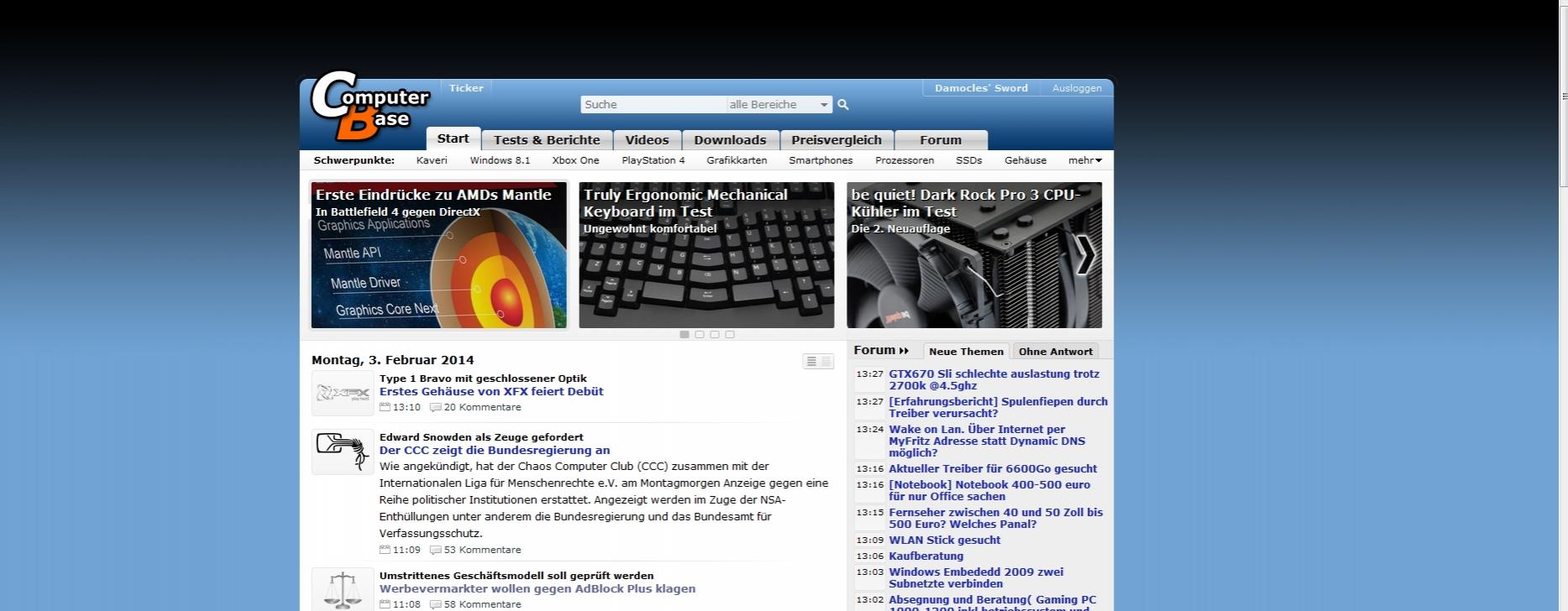
Task: Open the Prozessoren topic
Action: click(905, 160)
